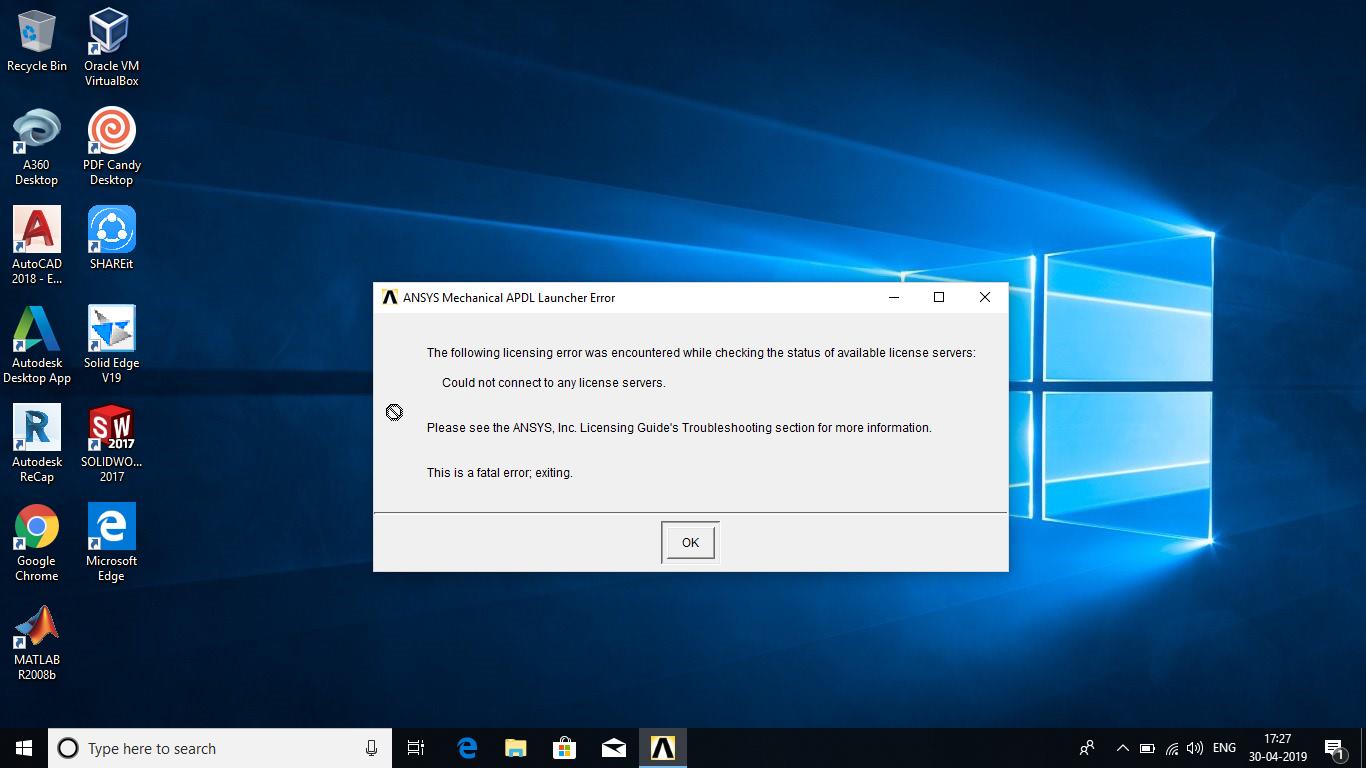Select the AutoCAD 2018 desktop shortcut
Screen dimensions: 1366x768
(x=37, y=246)
